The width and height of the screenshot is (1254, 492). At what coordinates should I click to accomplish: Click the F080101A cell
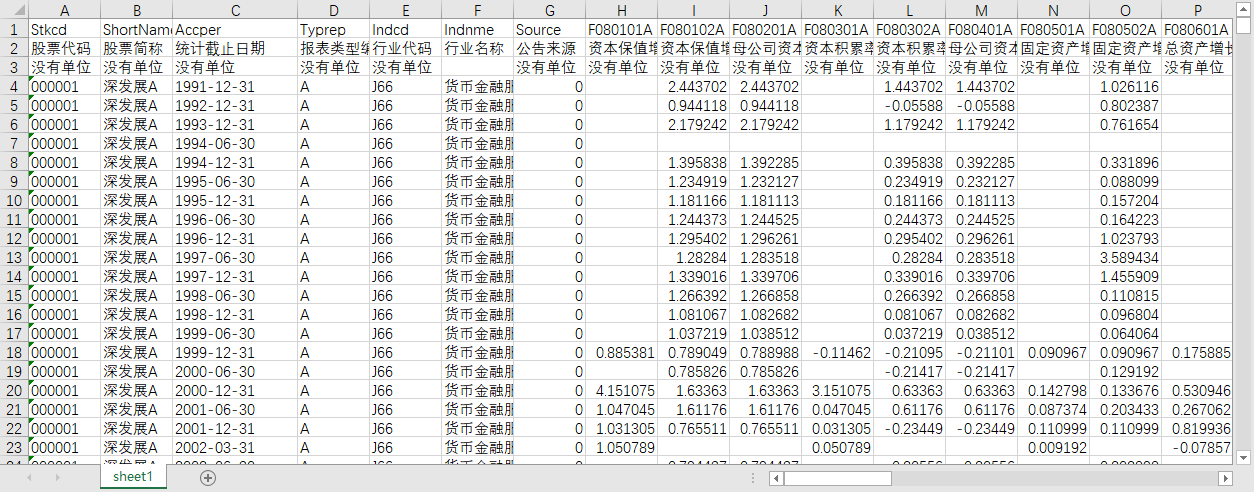622,30
